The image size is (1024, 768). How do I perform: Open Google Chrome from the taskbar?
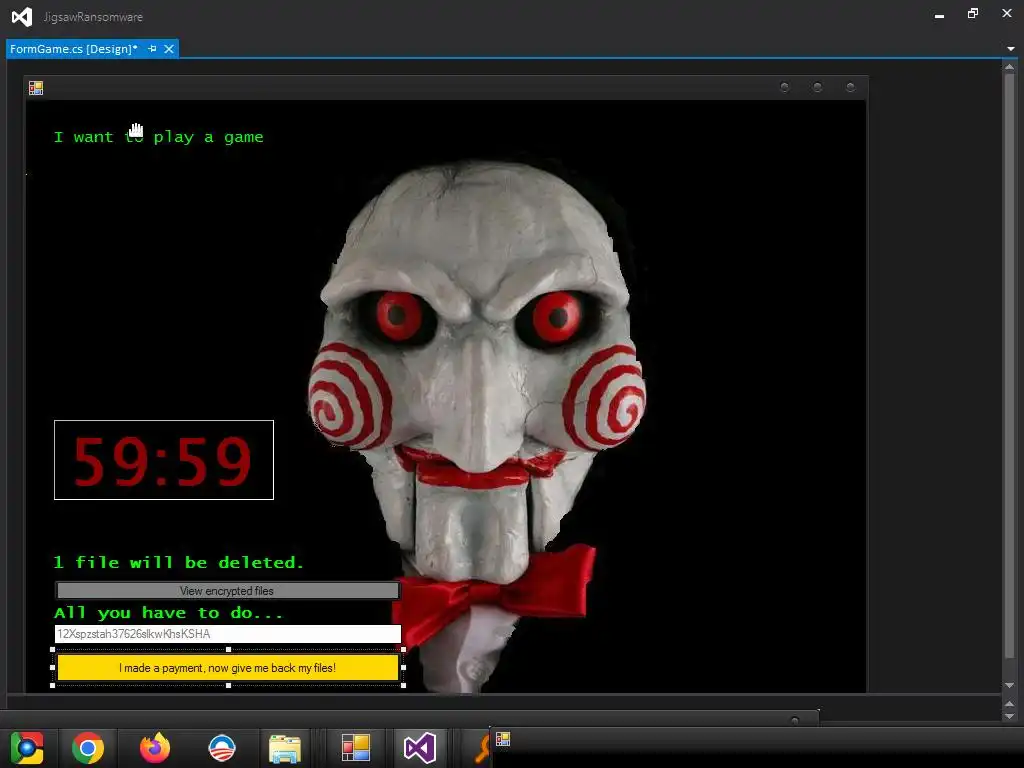click(88, 748)
